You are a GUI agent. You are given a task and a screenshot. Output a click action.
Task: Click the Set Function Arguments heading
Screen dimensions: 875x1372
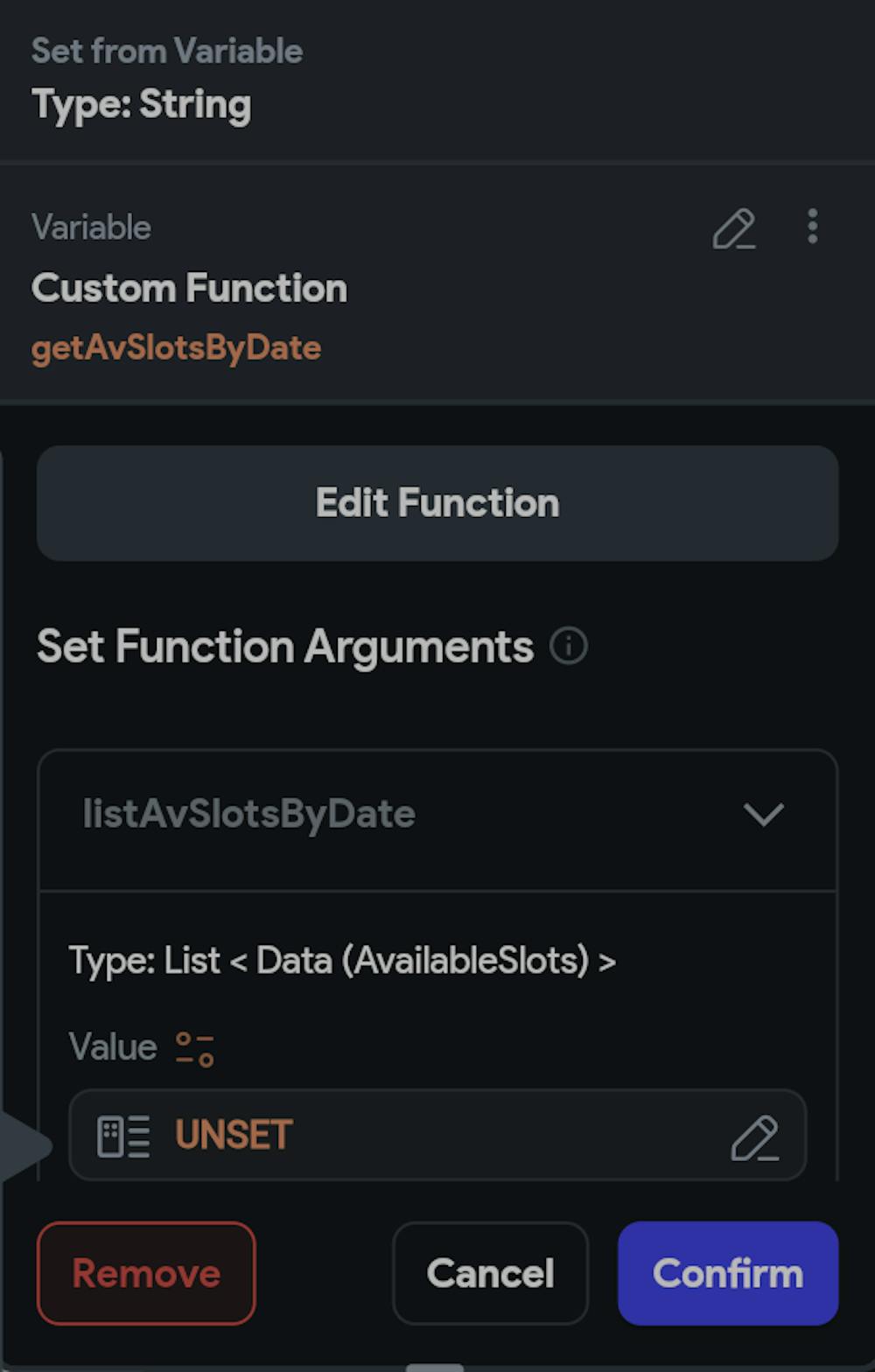285,647
